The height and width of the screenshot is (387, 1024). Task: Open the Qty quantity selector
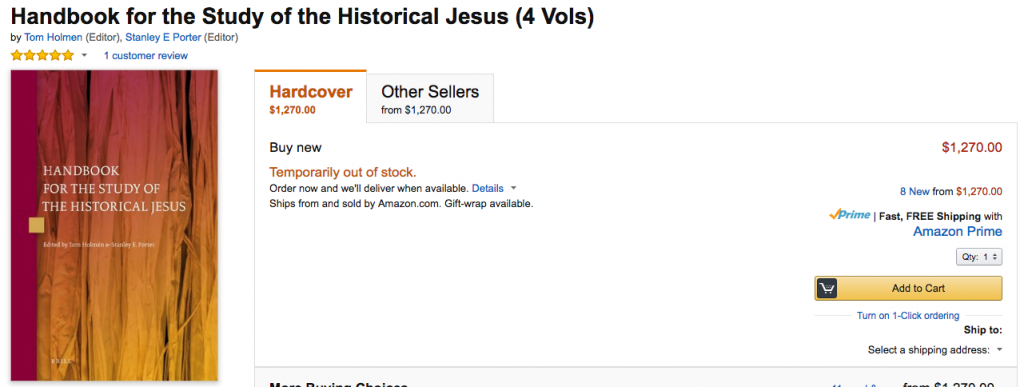click(979, 257)
